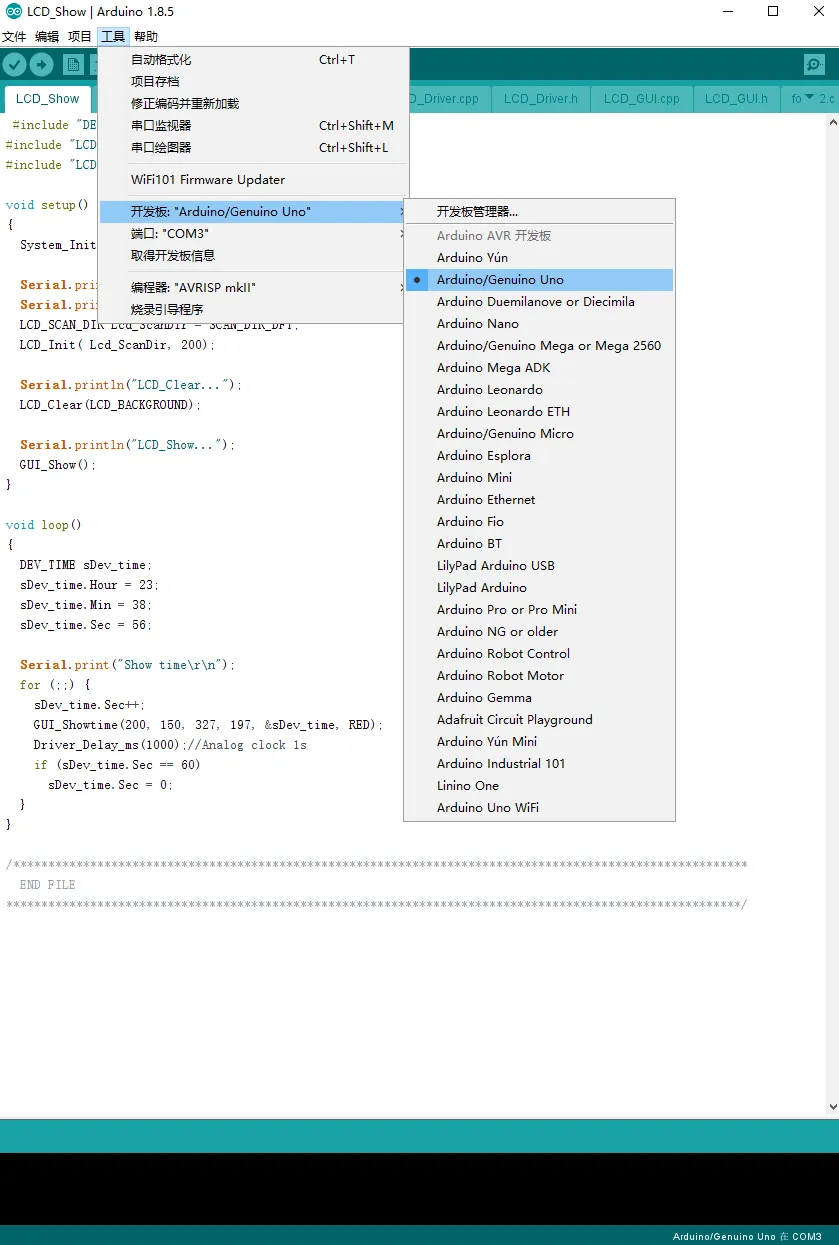
Task: Open the 项目 menu
Action: click(x=80, y=37)
